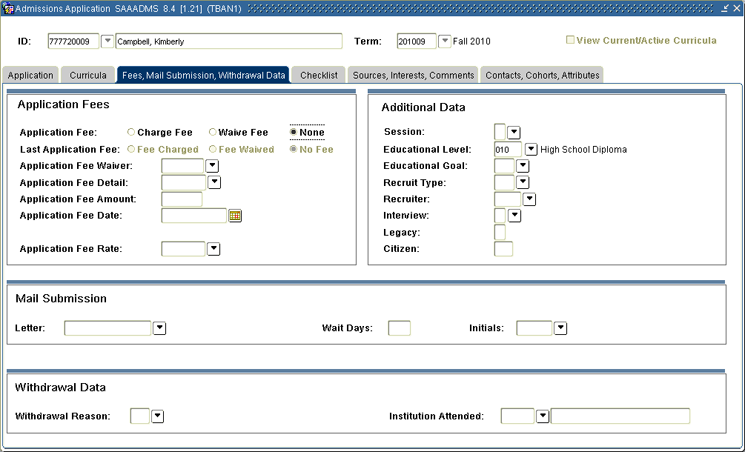The image size is (745, 452).
Task: Open the Session dropdown list
Action: click(514, 132)
